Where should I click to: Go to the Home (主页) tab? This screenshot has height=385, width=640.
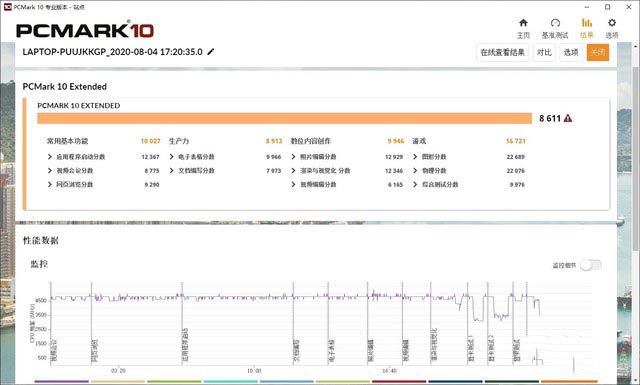pyautogui.click(x=523, y=28)
